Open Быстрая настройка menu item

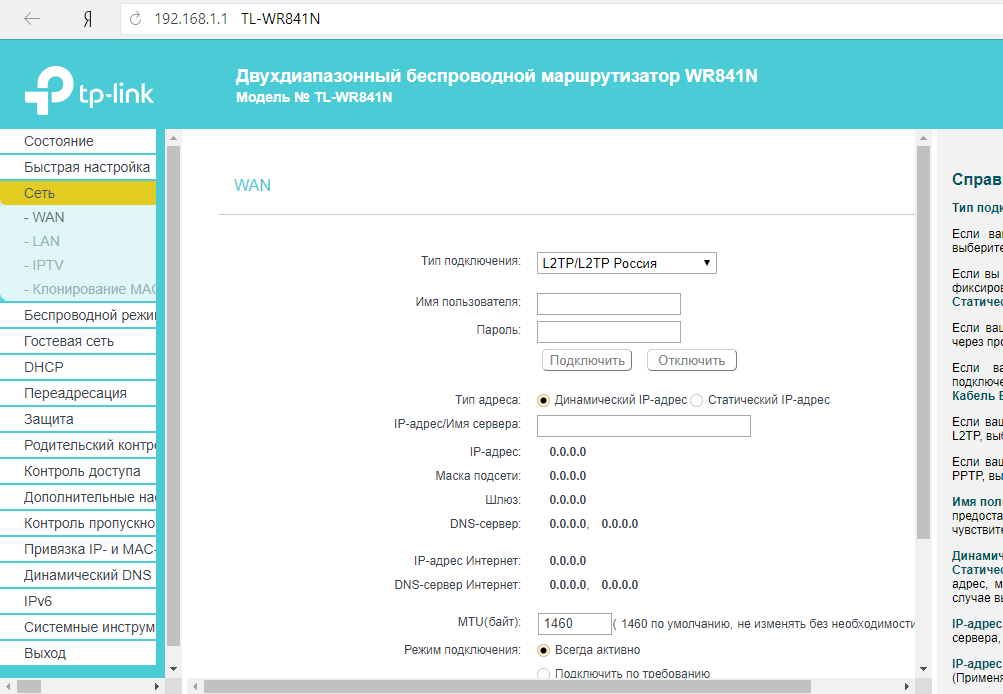(78, 168)
